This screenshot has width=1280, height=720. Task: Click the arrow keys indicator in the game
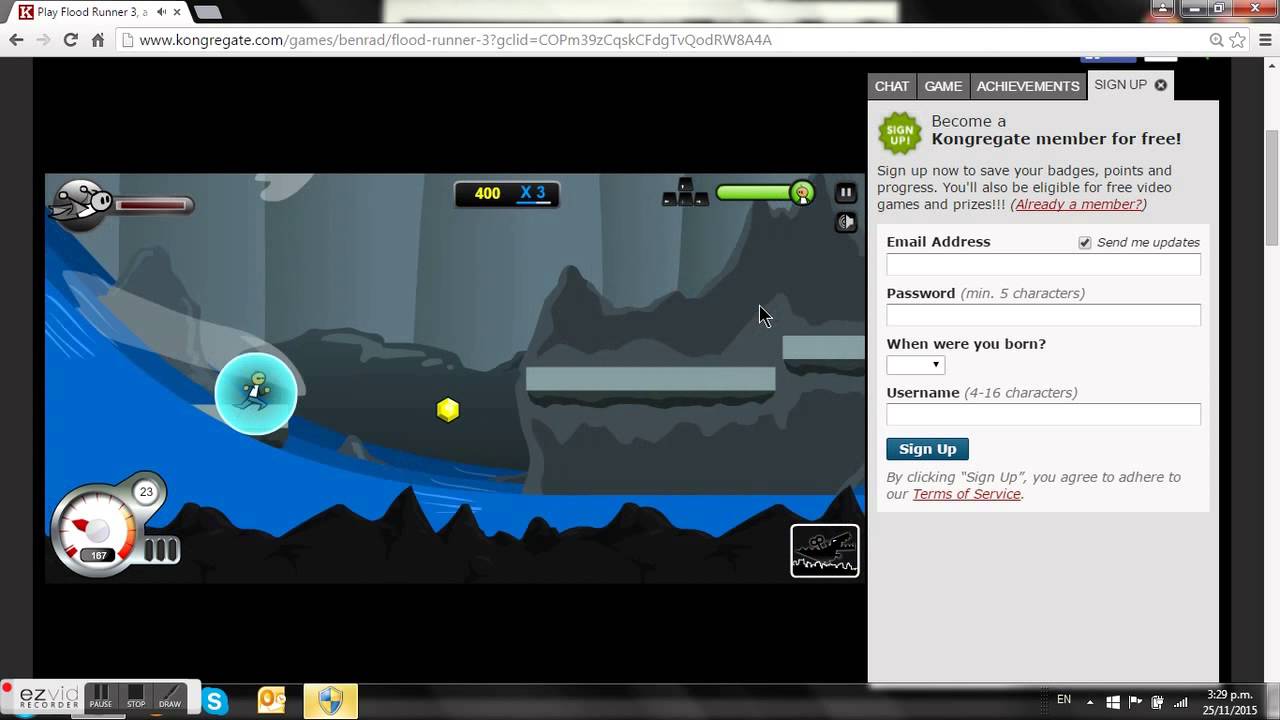(x=685, y=192)
